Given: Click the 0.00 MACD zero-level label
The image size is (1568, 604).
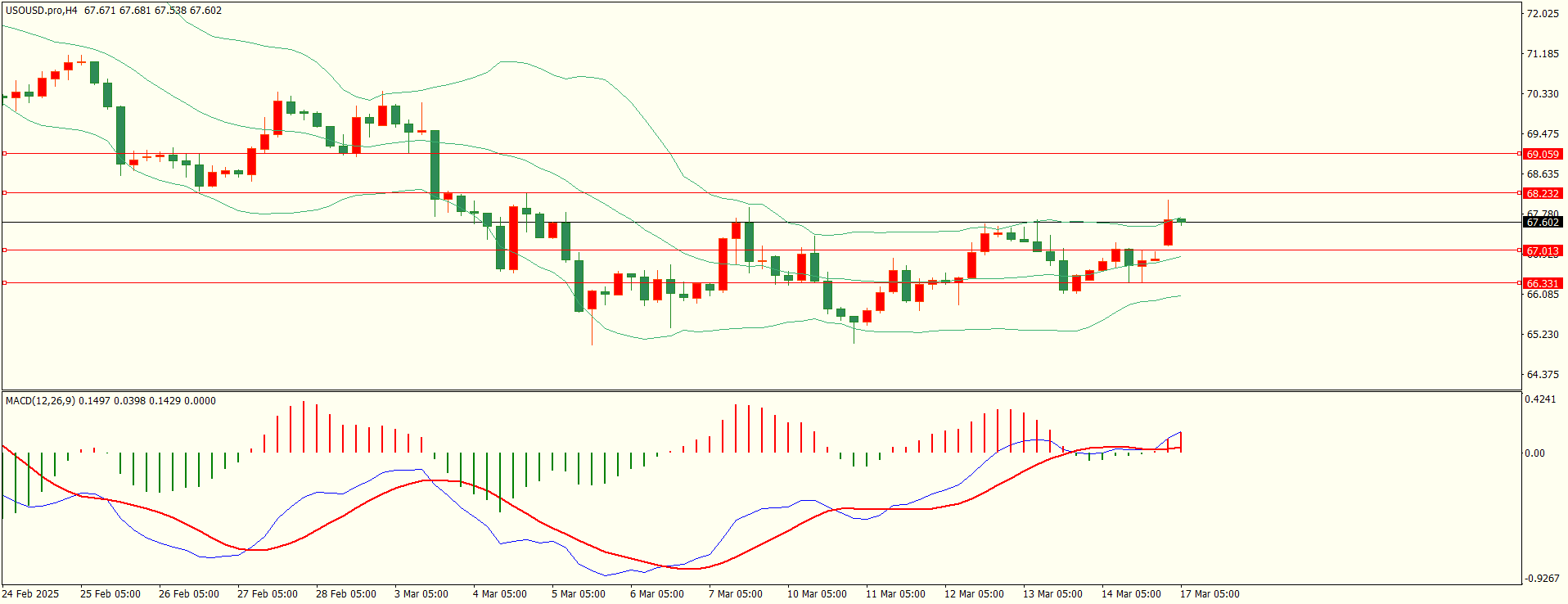Looking at the screenshot, I should [1535, 453].
